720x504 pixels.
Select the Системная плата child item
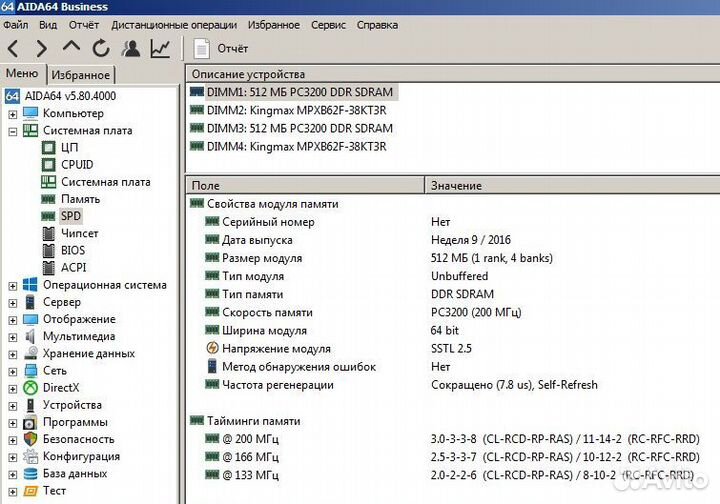pos(106,182)
